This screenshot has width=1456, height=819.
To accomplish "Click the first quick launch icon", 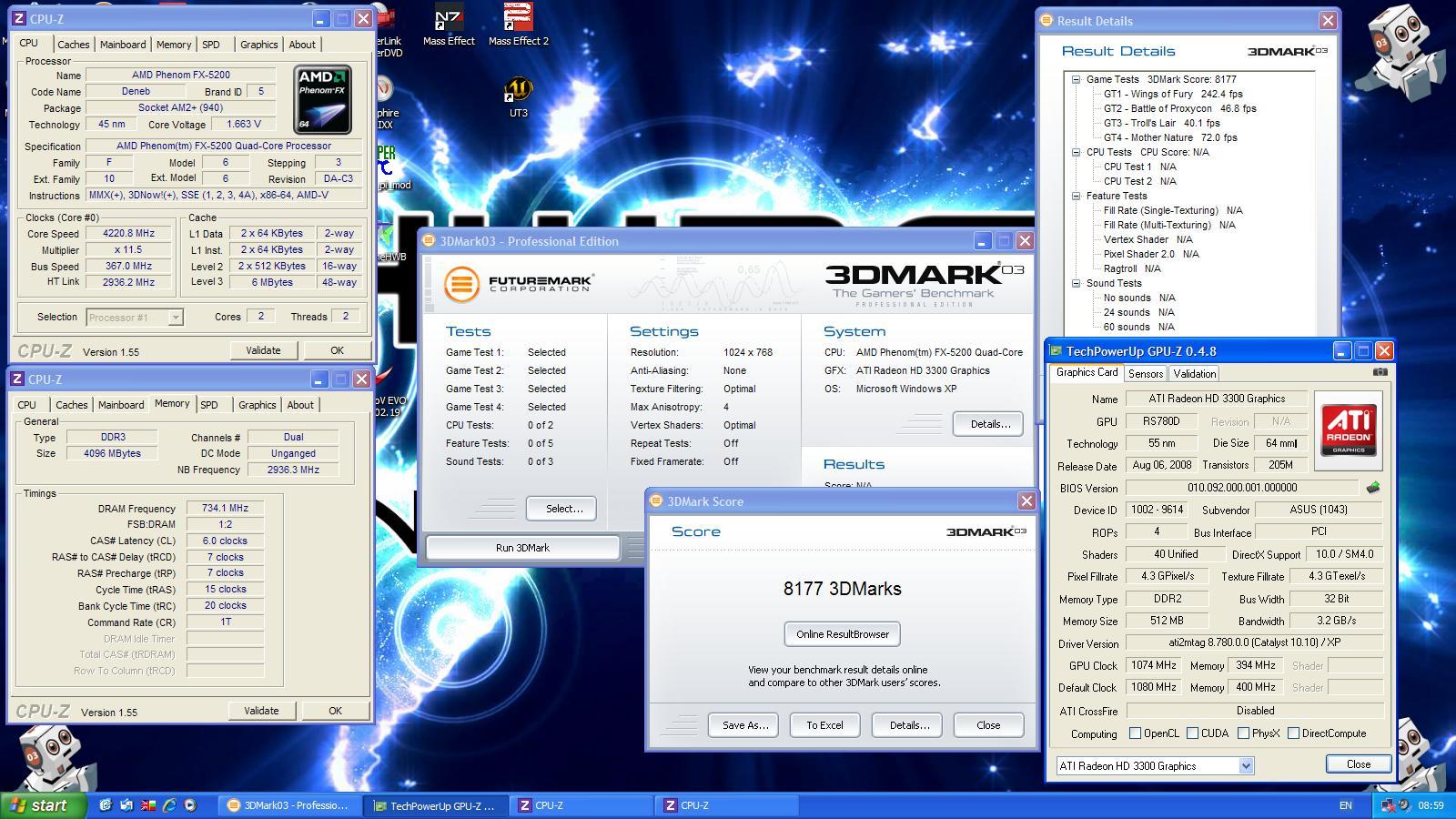I will tap(106, 805).
